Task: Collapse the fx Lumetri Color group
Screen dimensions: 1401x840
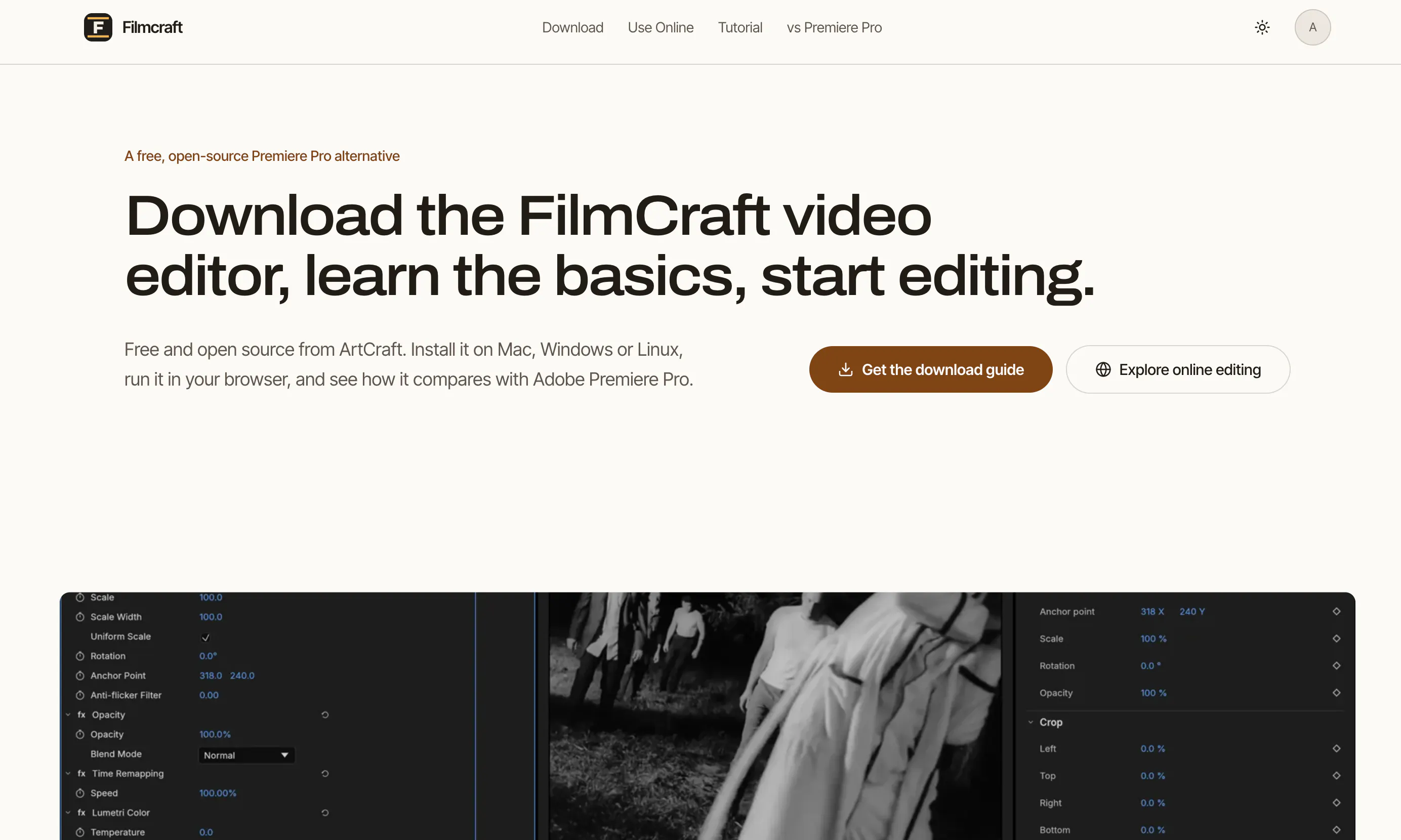Action: 68,812
